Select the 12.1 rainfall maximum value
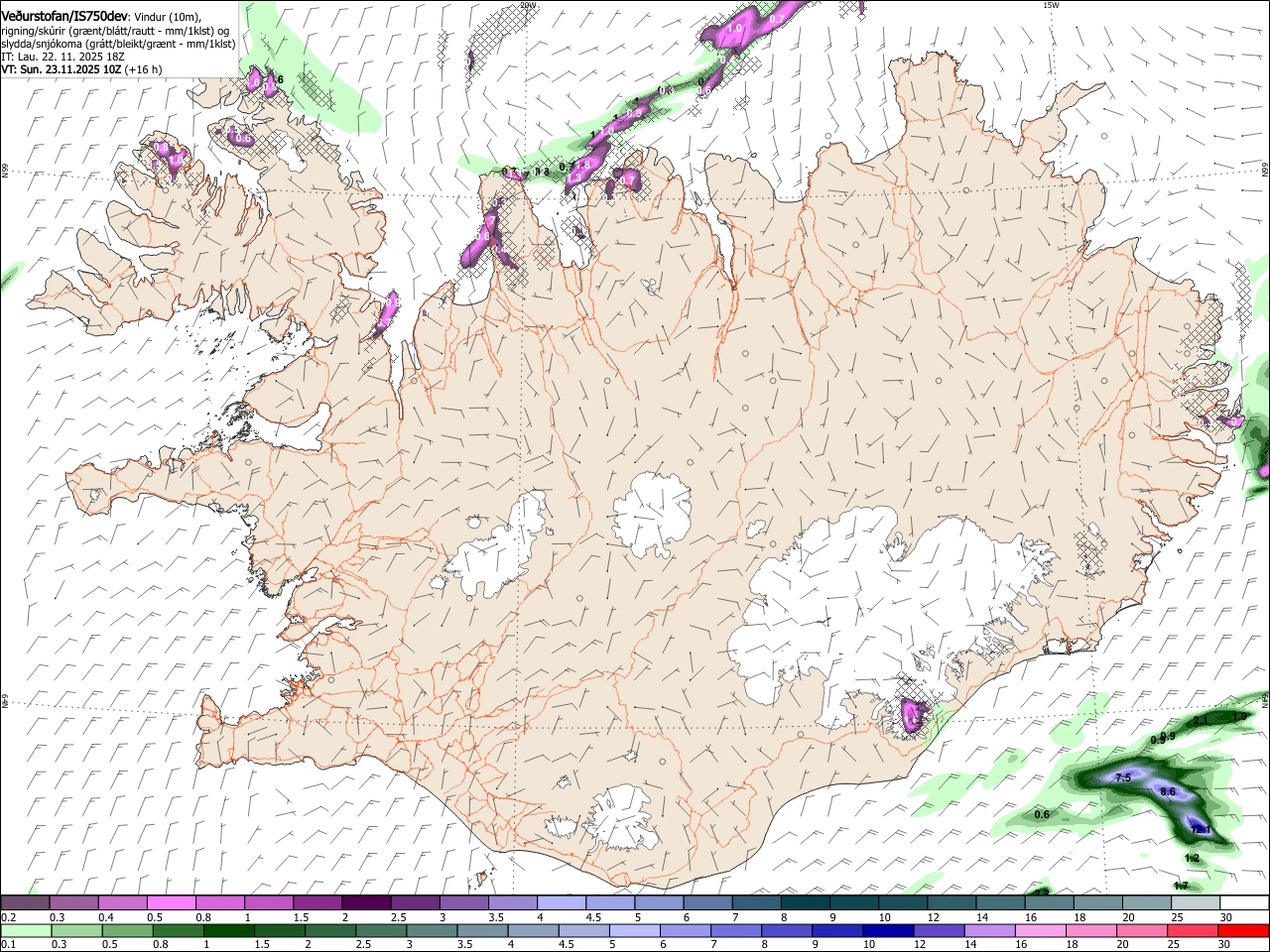This screenshot has height=952, width=1270. pyautogui.click(x=1200, y=829)
